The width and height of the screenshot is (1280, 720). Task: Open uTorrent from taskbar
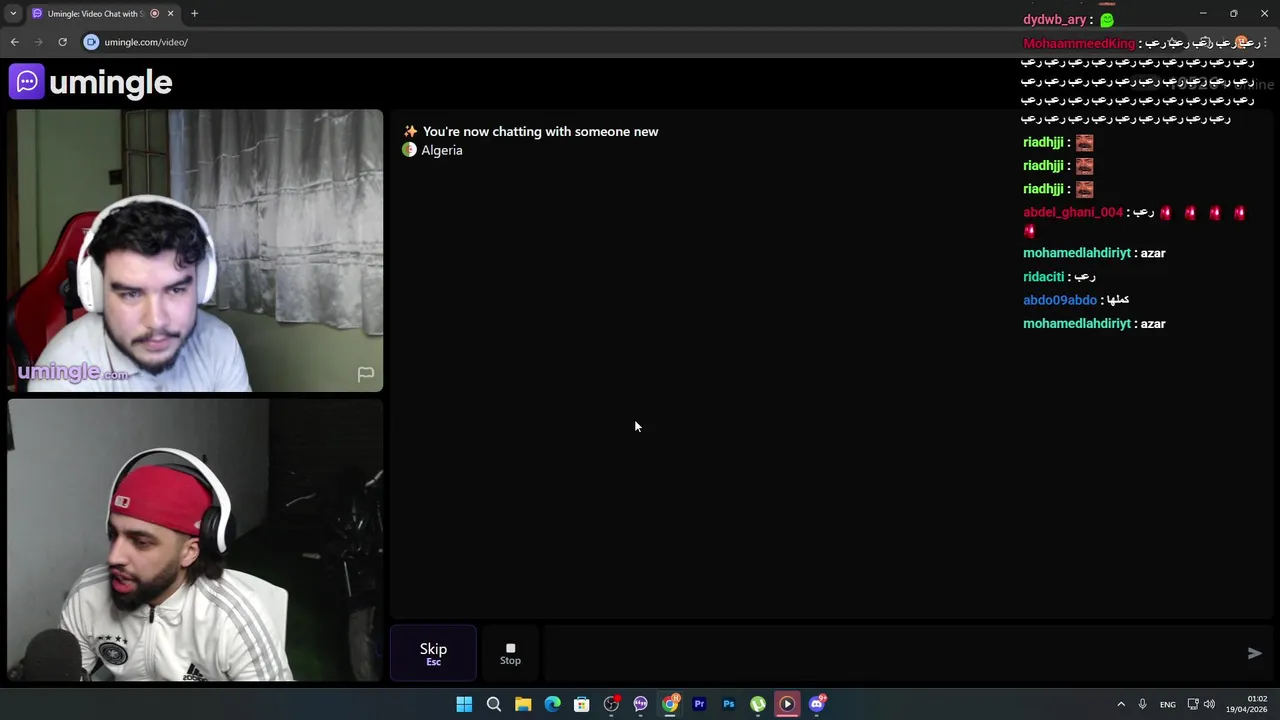pos(758,704)
